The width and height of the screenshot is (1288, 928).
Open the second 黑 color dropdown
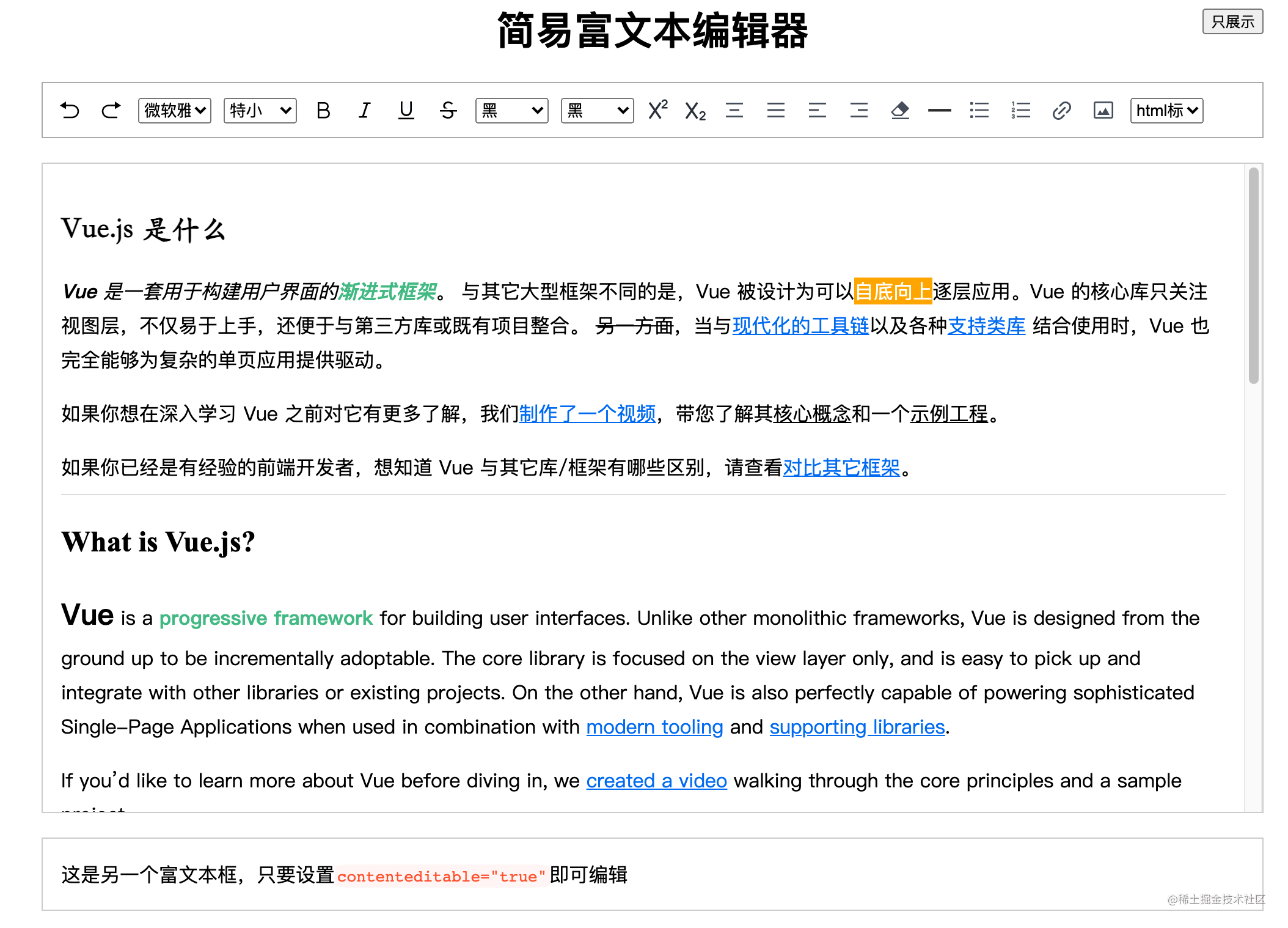pos(598,111)
